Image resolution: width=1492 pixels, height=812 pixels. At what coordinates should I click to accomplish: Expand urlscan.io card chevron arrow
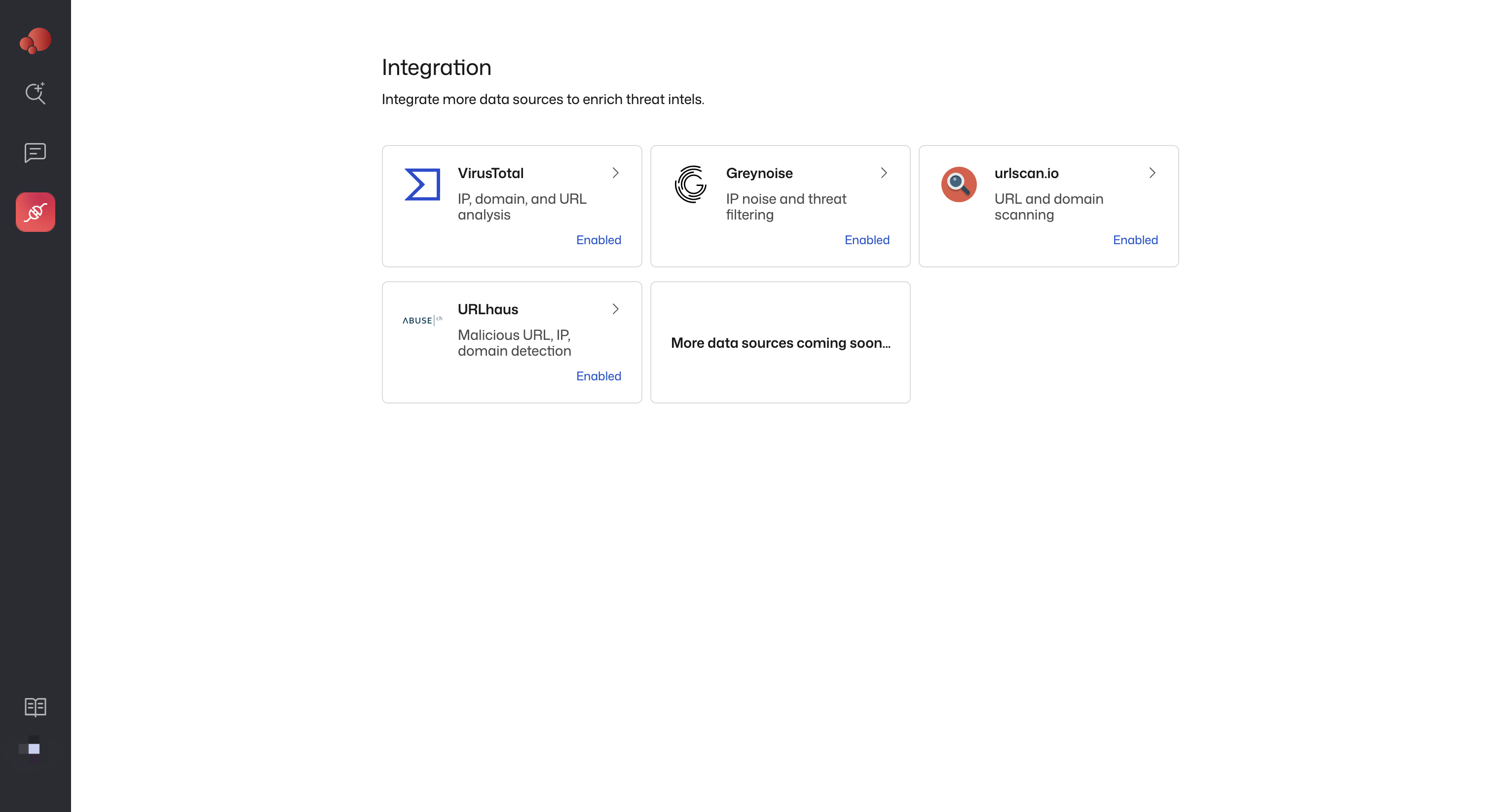[1152, 173]
